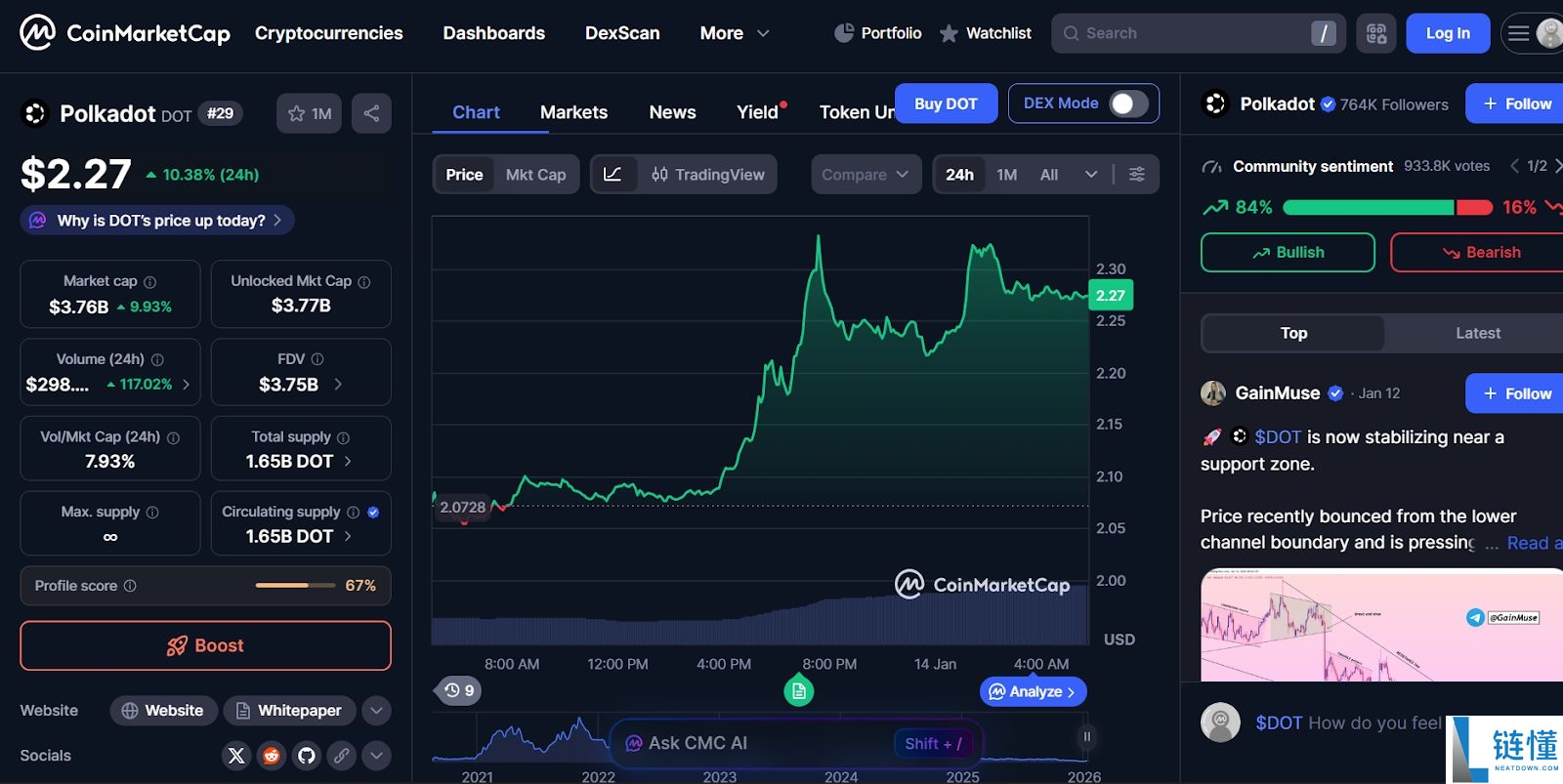Open Polkadot's Reddit social link
The image size is (1563, 784).
click(x=272, y=755)
